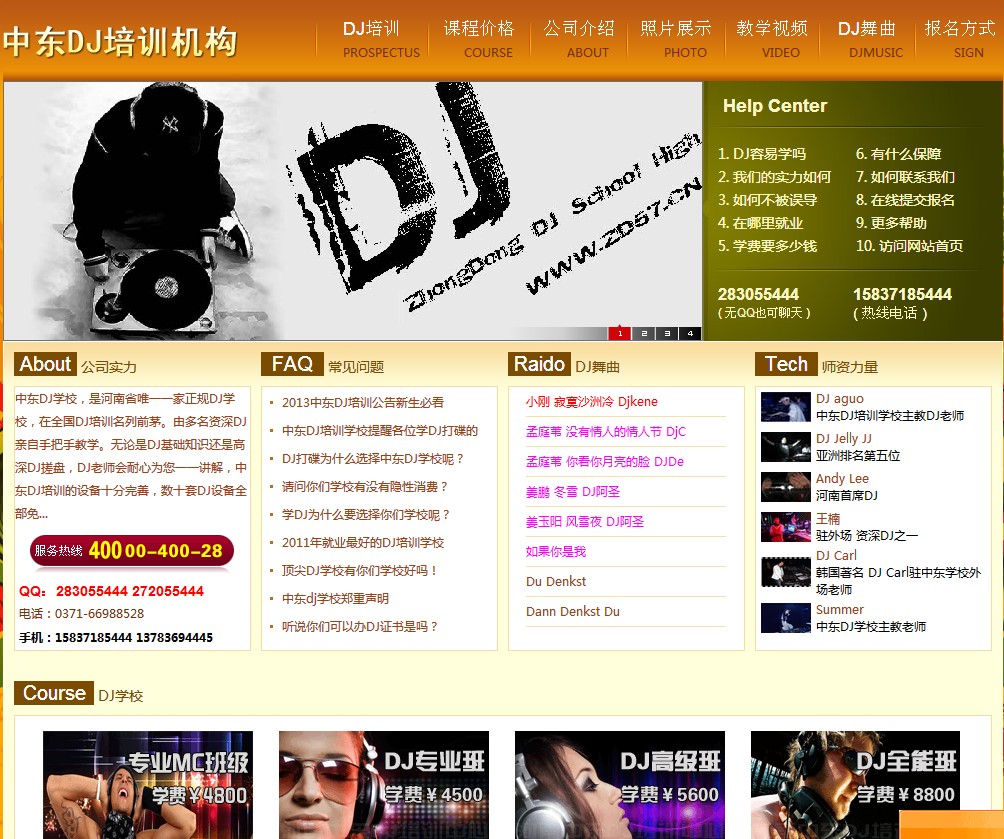
Task: Click Summer teacher thumbnail
Action: (785, 618)
